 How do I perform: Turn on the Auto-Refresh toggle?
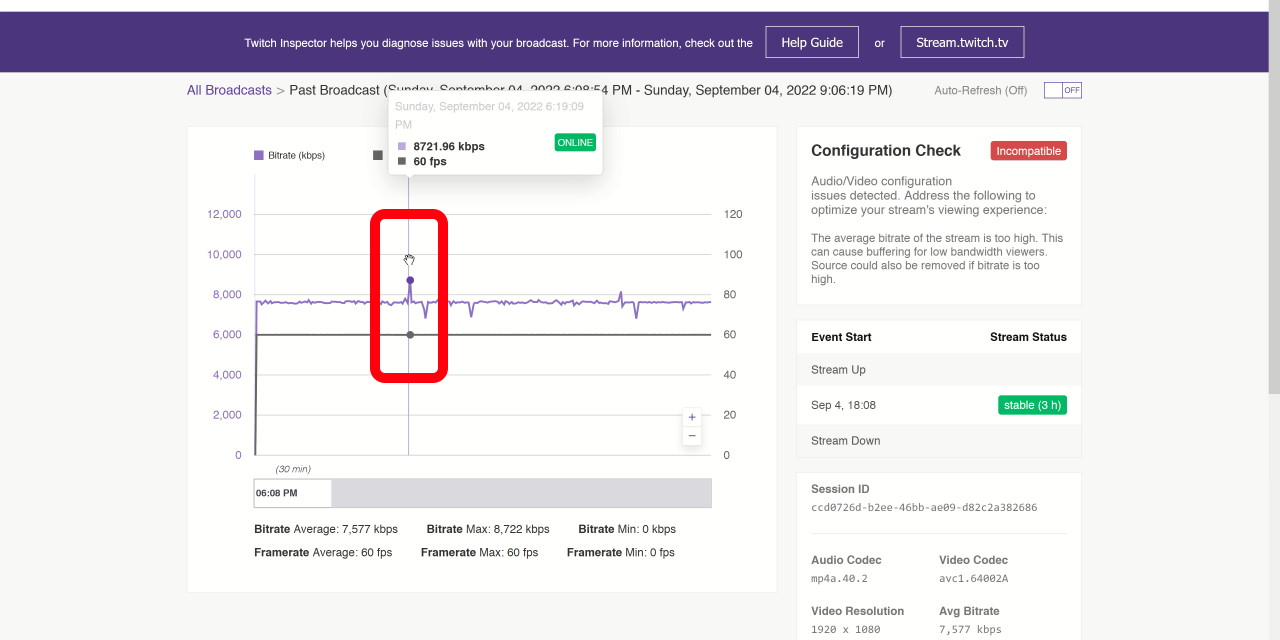tap(1062, 90)
